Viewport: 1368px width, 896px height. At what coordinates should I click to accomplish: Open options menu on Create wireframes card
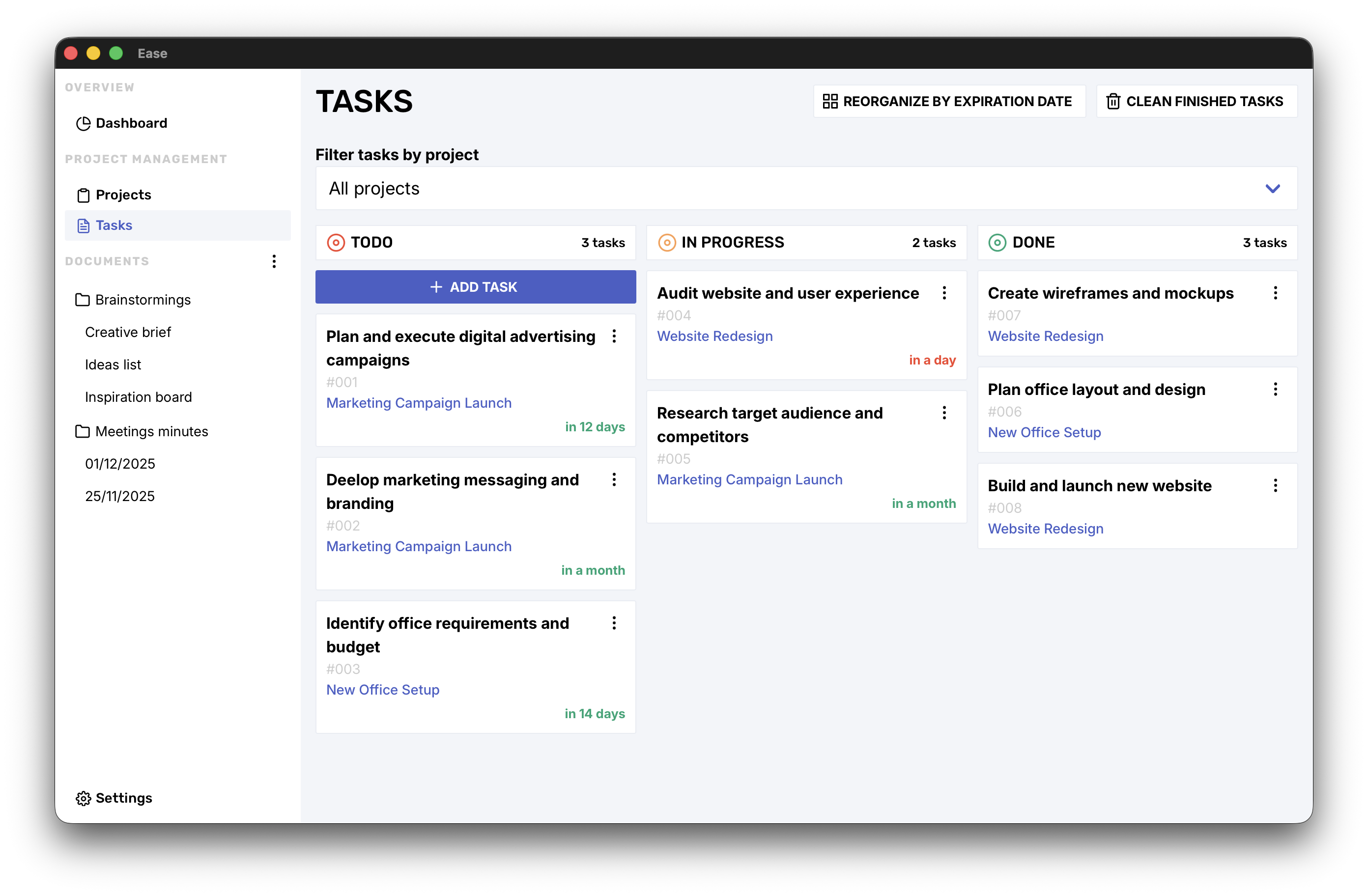click(1275, 293)
